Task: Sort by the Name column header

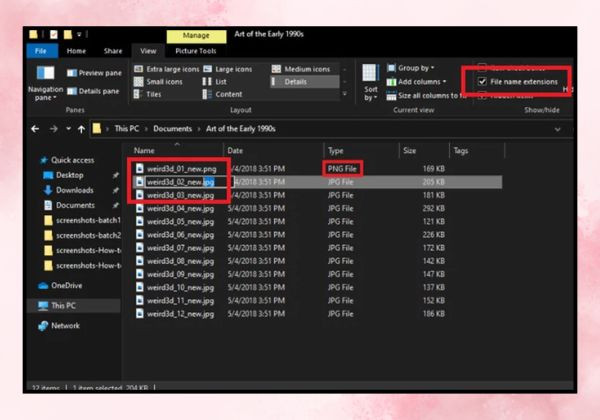Action: pos(144,151)
